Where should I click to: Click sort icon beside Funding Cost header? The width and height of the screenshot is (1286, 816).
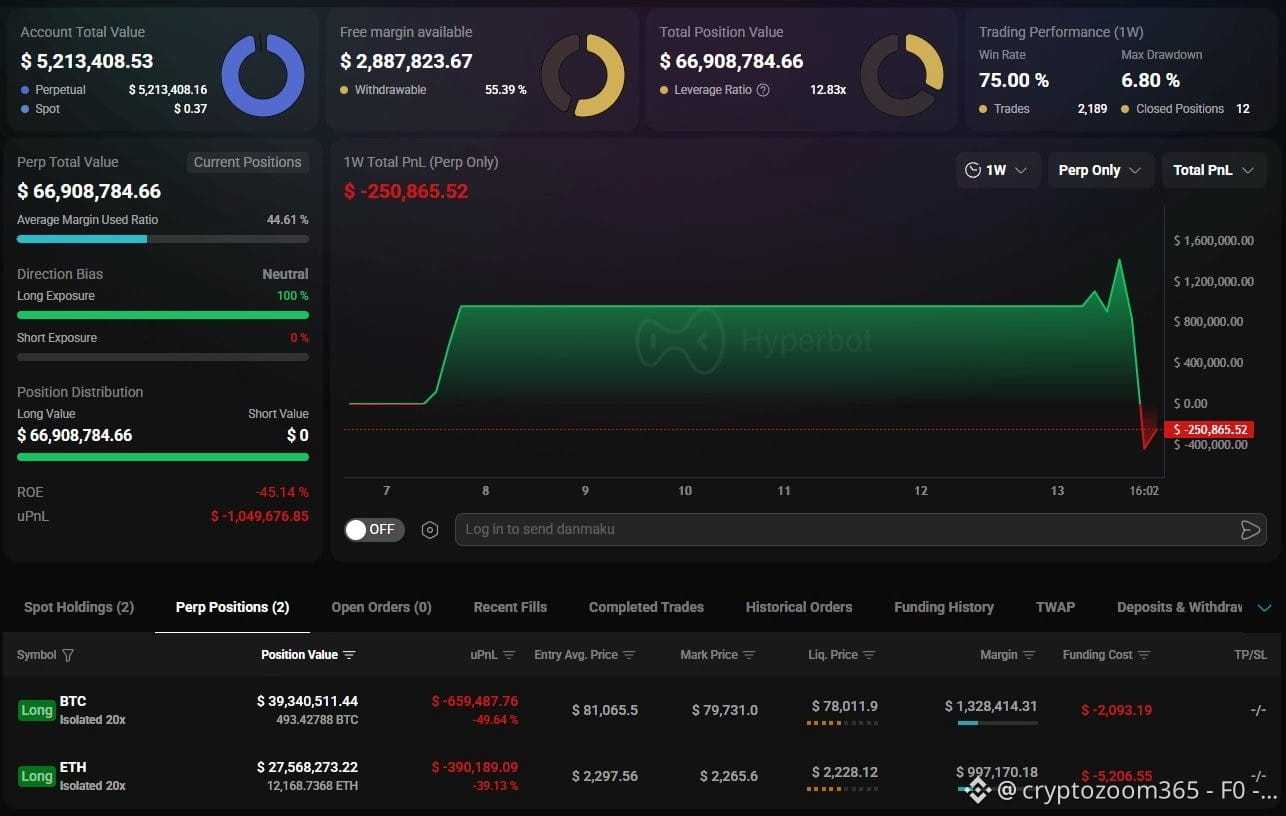click(x=1144, y=655)
